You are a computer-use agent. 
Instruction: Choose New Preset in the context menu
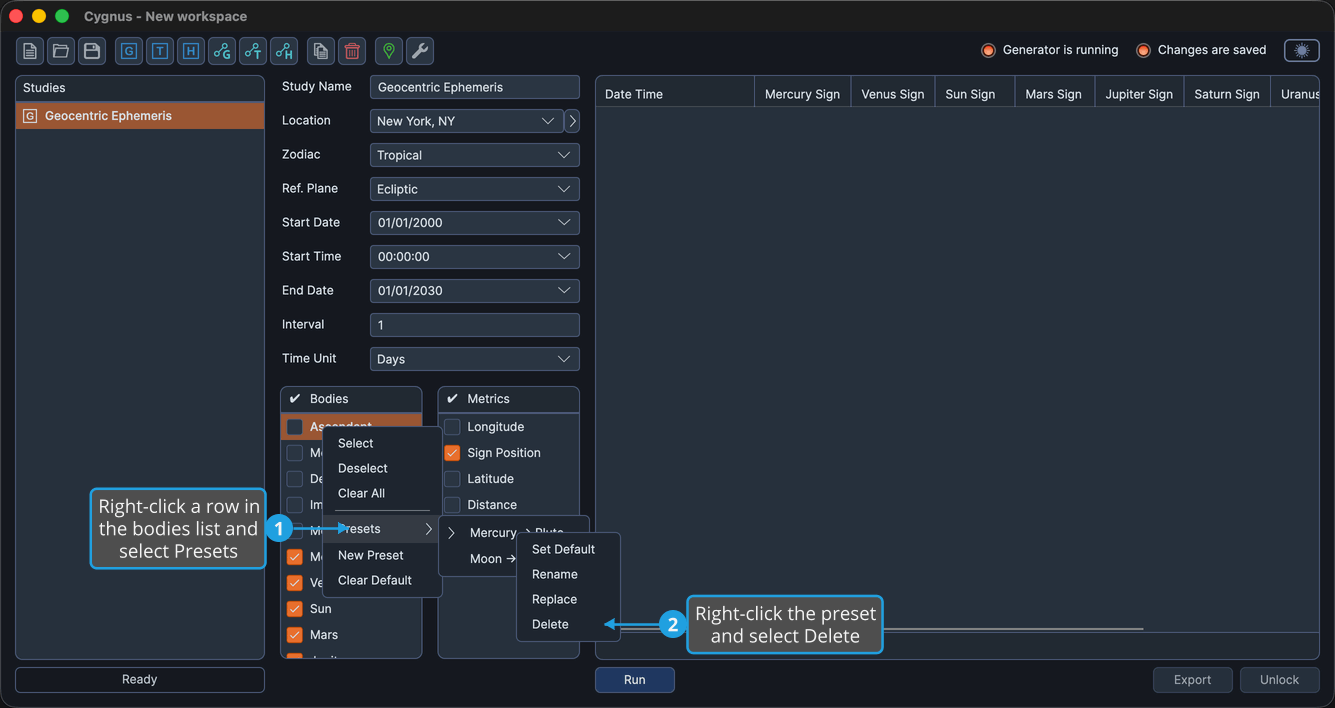coord(382,555)
